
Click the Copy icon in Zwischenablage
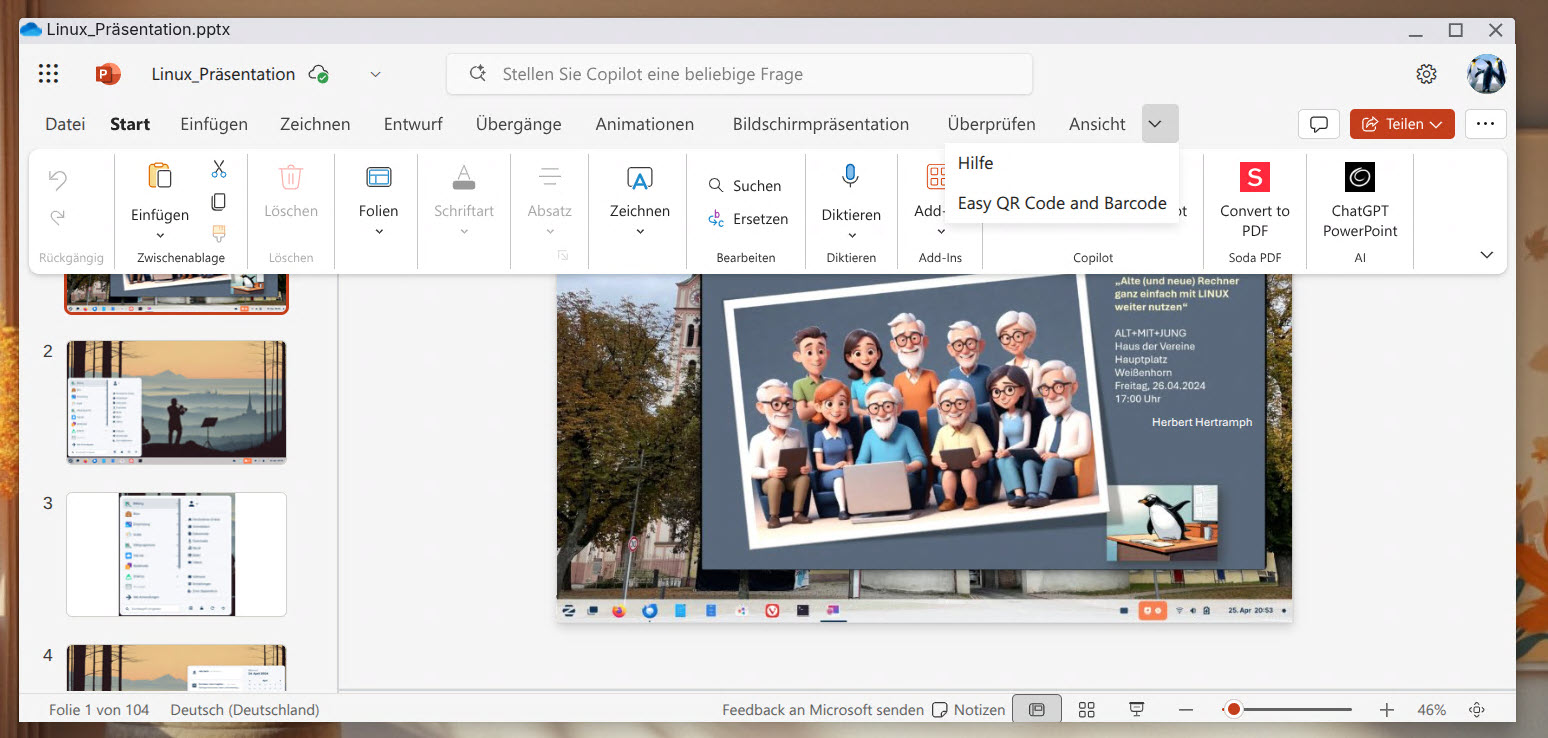pyautogui.click(x=218, y=202)
